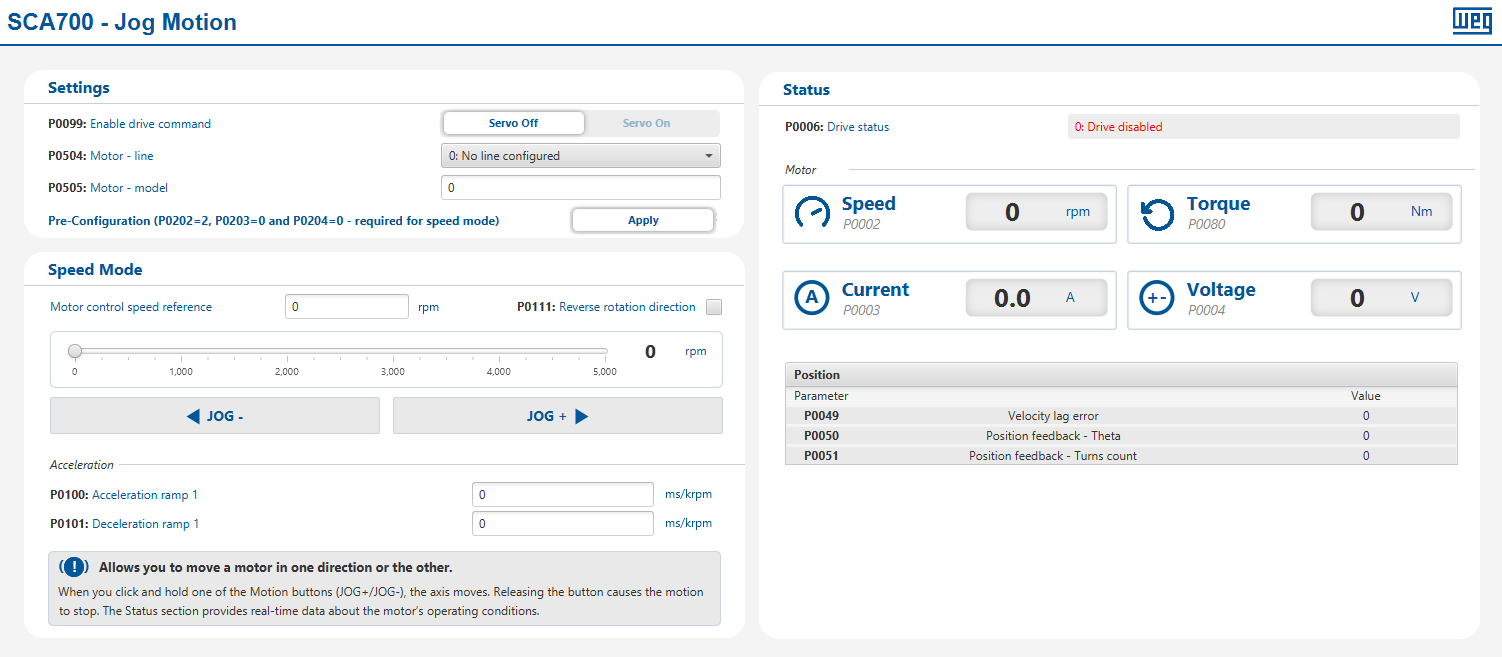The width and height of the screenshot is (1502, 657).
Task: Click the P0050 parameter cell
Action: [821, 436]
